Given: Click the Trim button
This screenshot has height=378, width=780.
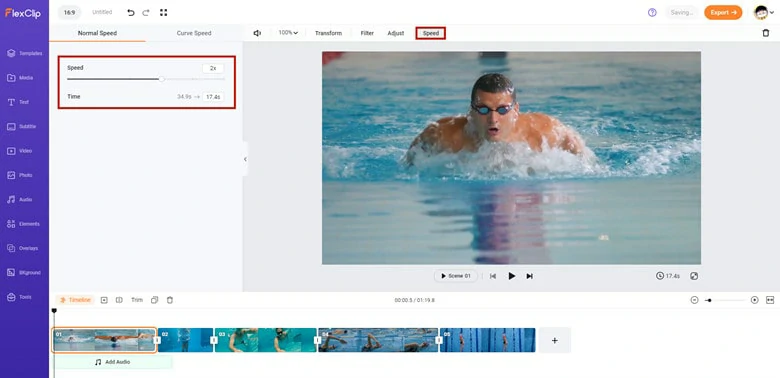Looking at the screenshot, I should pos(137,300).
